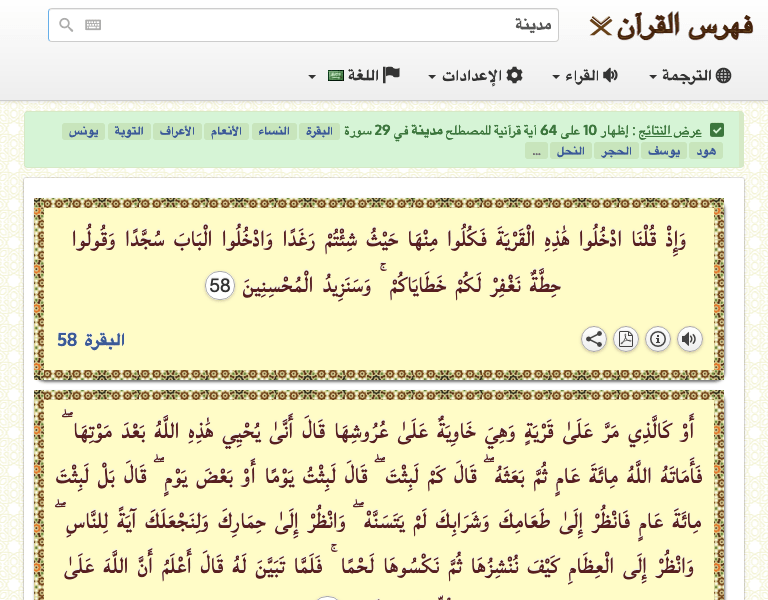Screen dimensions: 768x600
Task: Filter results by surah النساء tag
Action: (x=273, y=131)
